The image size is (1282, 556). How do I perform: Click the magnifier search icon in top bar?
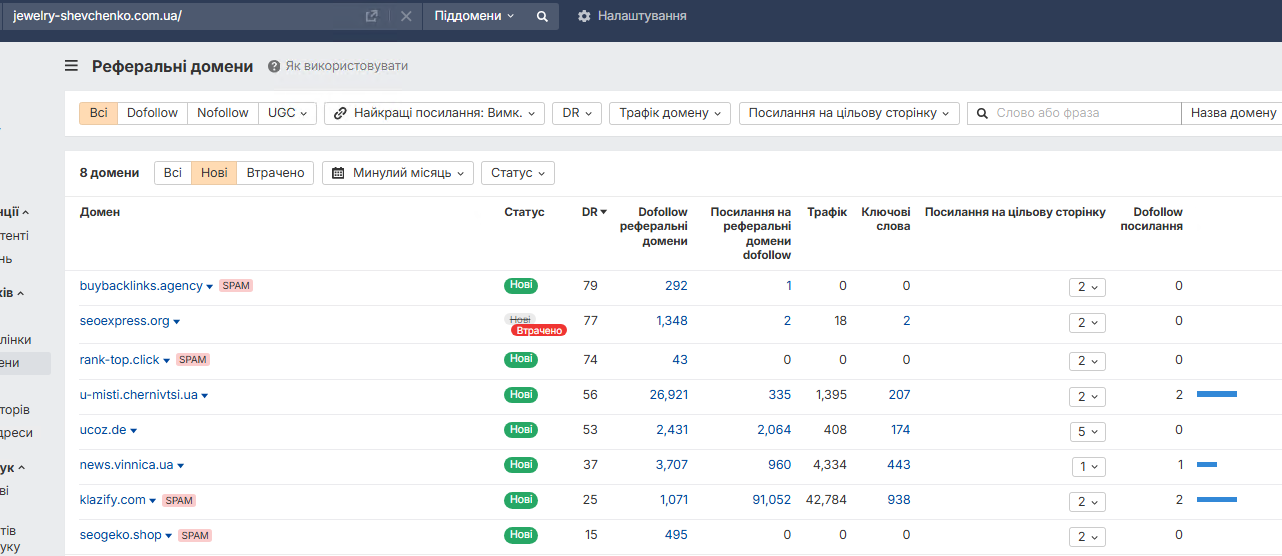[x=542, y=16]
